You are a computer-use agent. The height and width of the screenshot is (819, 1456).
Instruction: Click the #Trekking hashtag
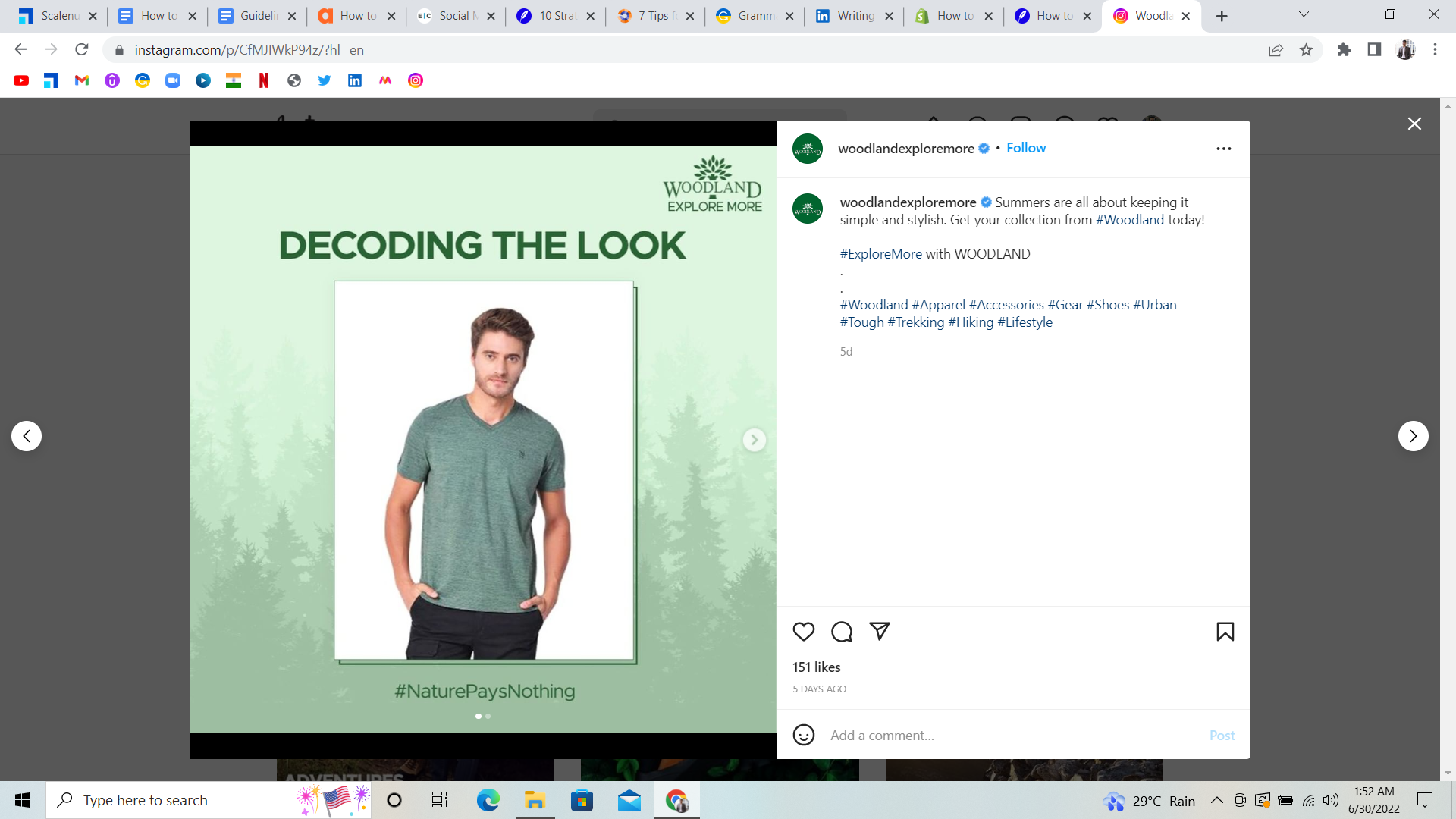(x=915, y=322)
